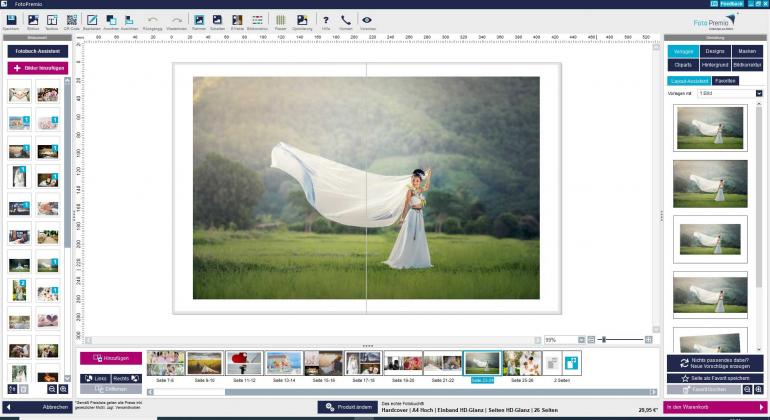Choose the first layout suggestion thumbnail
The height and width of the screenshot is (420, 770).
coord(710,128)
